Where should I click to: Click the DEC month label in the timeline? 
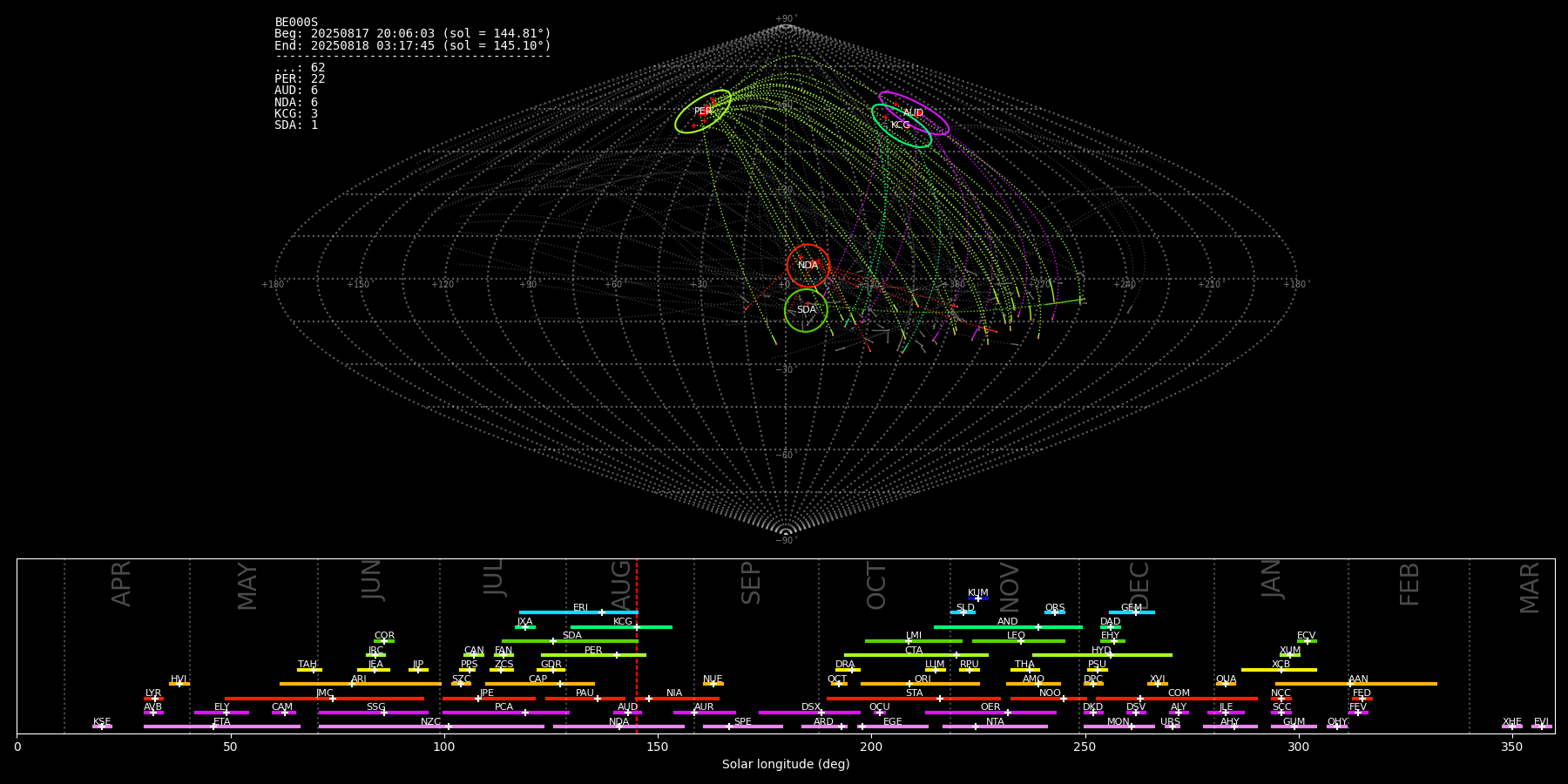1139,585
